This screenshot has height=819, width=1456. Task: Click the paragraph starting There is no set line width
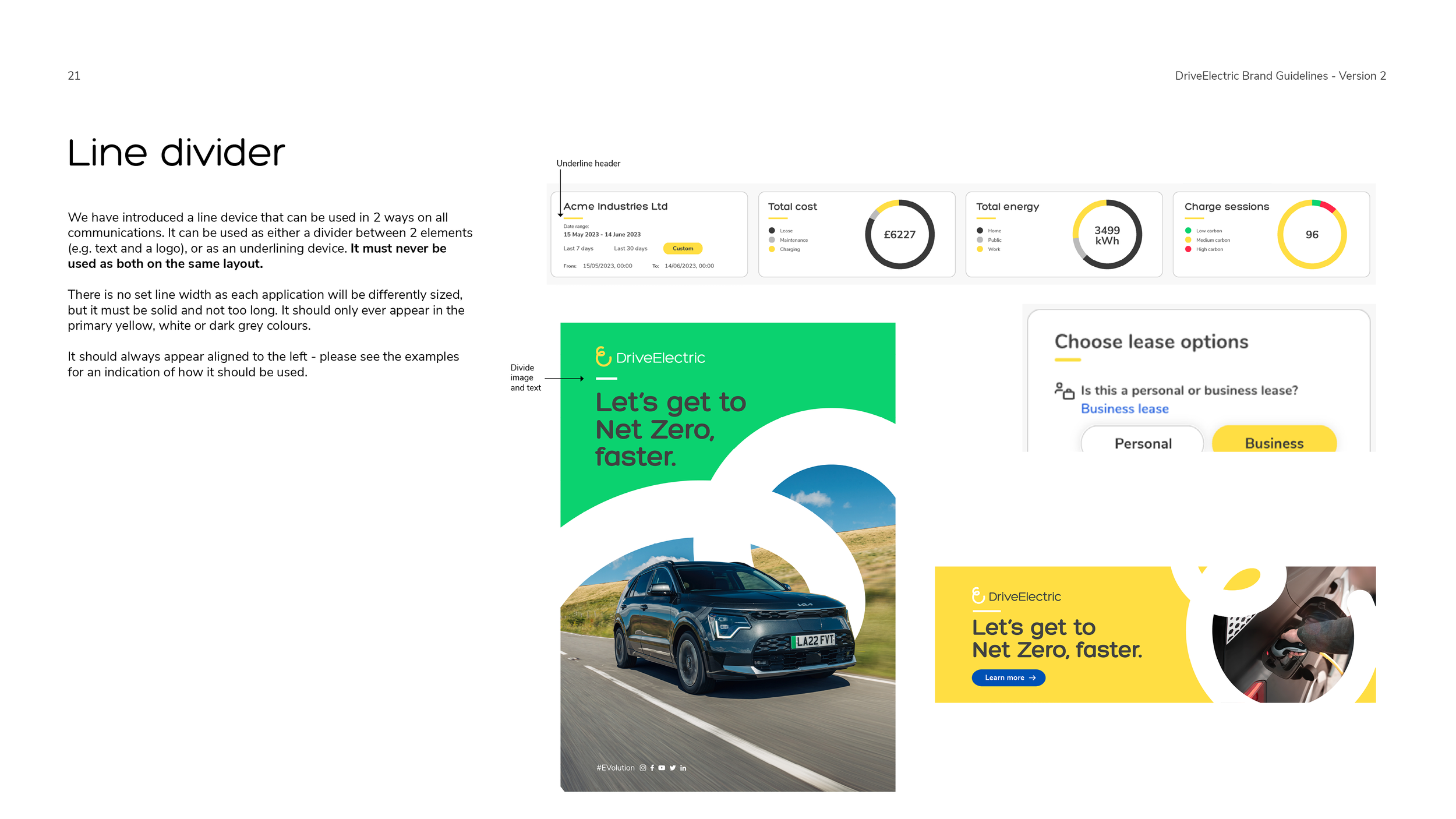click(x=266, y=310)
